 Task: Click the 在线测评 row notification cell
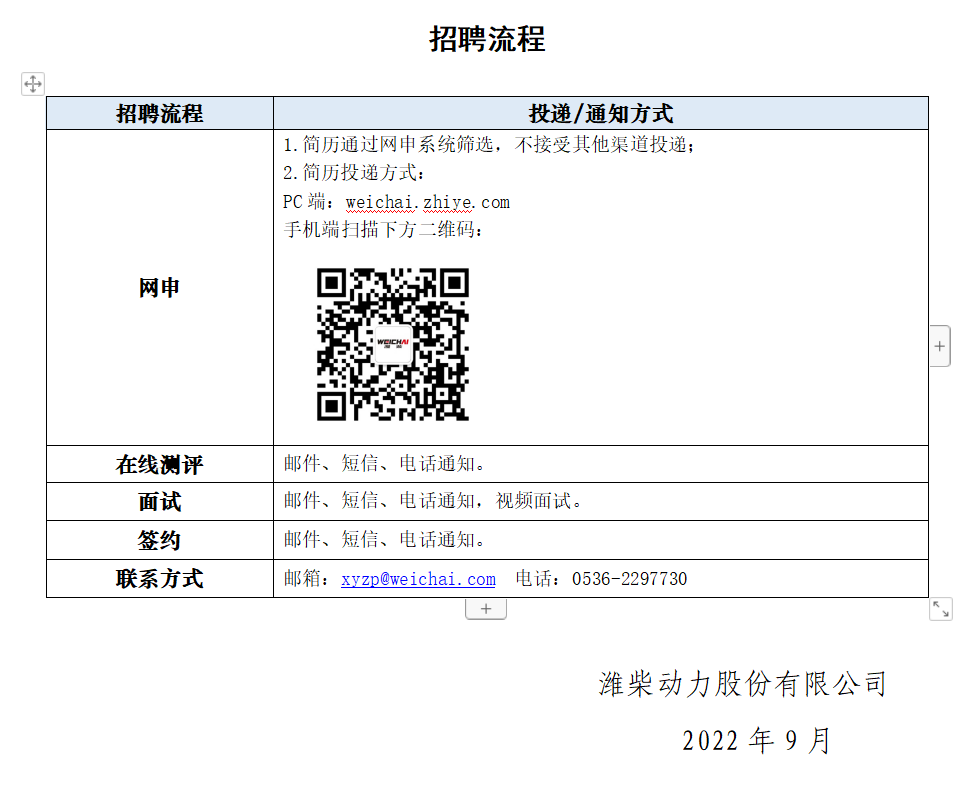601,464
